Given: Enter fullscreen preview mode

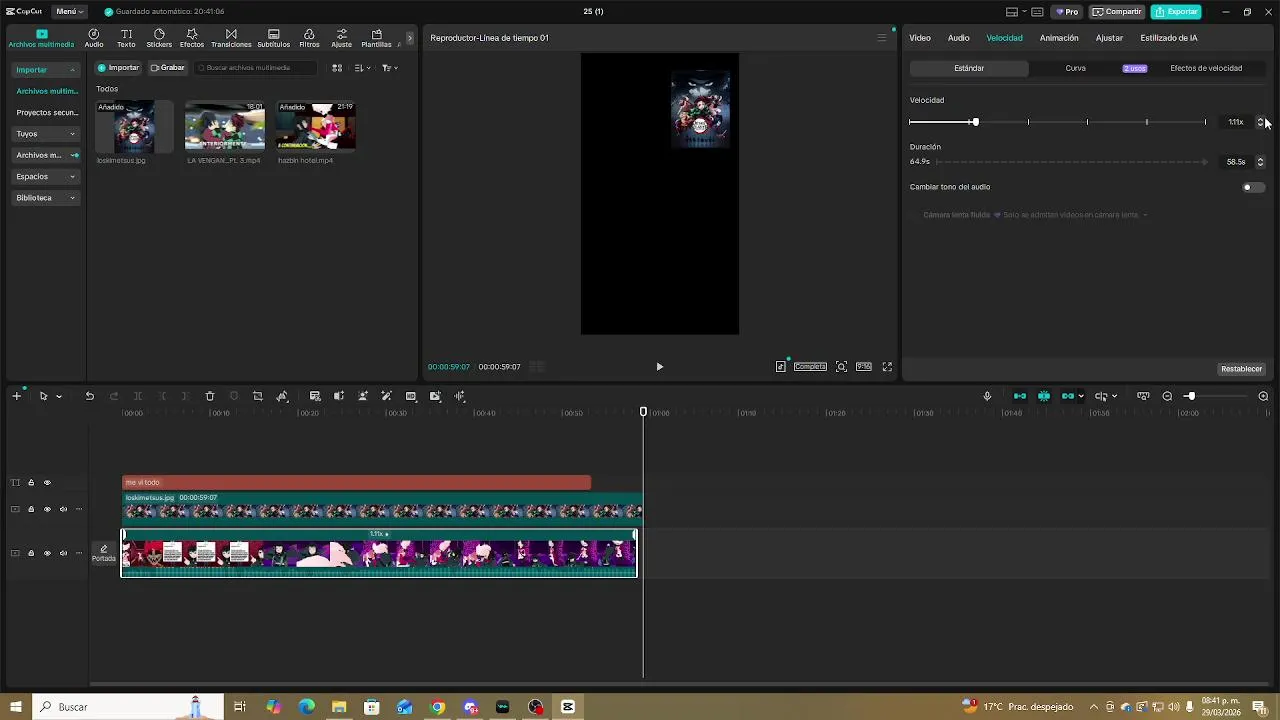Looking at the screenshot, I should coord(887,367).
